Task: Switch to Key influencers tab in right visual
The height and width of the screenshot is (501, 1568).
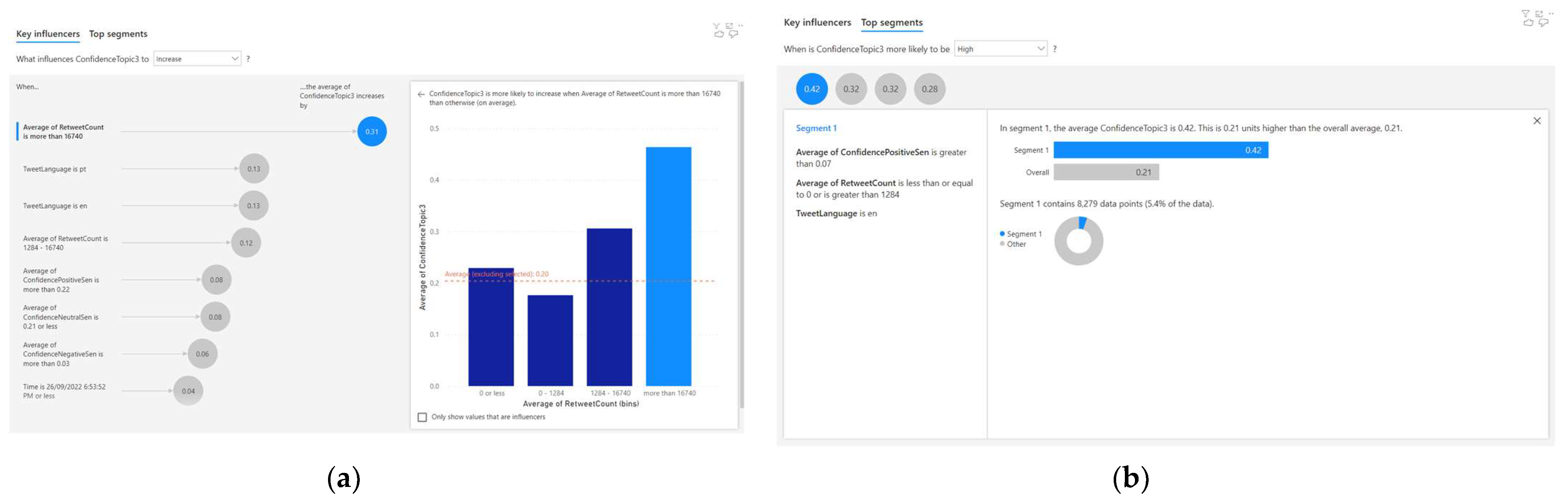Action: pyautogui.click(x=817, y=22)
